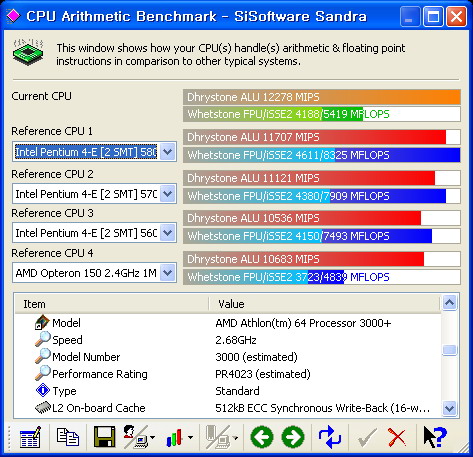Select the 'L2 On-board Cache' item label

pos(99,408)
